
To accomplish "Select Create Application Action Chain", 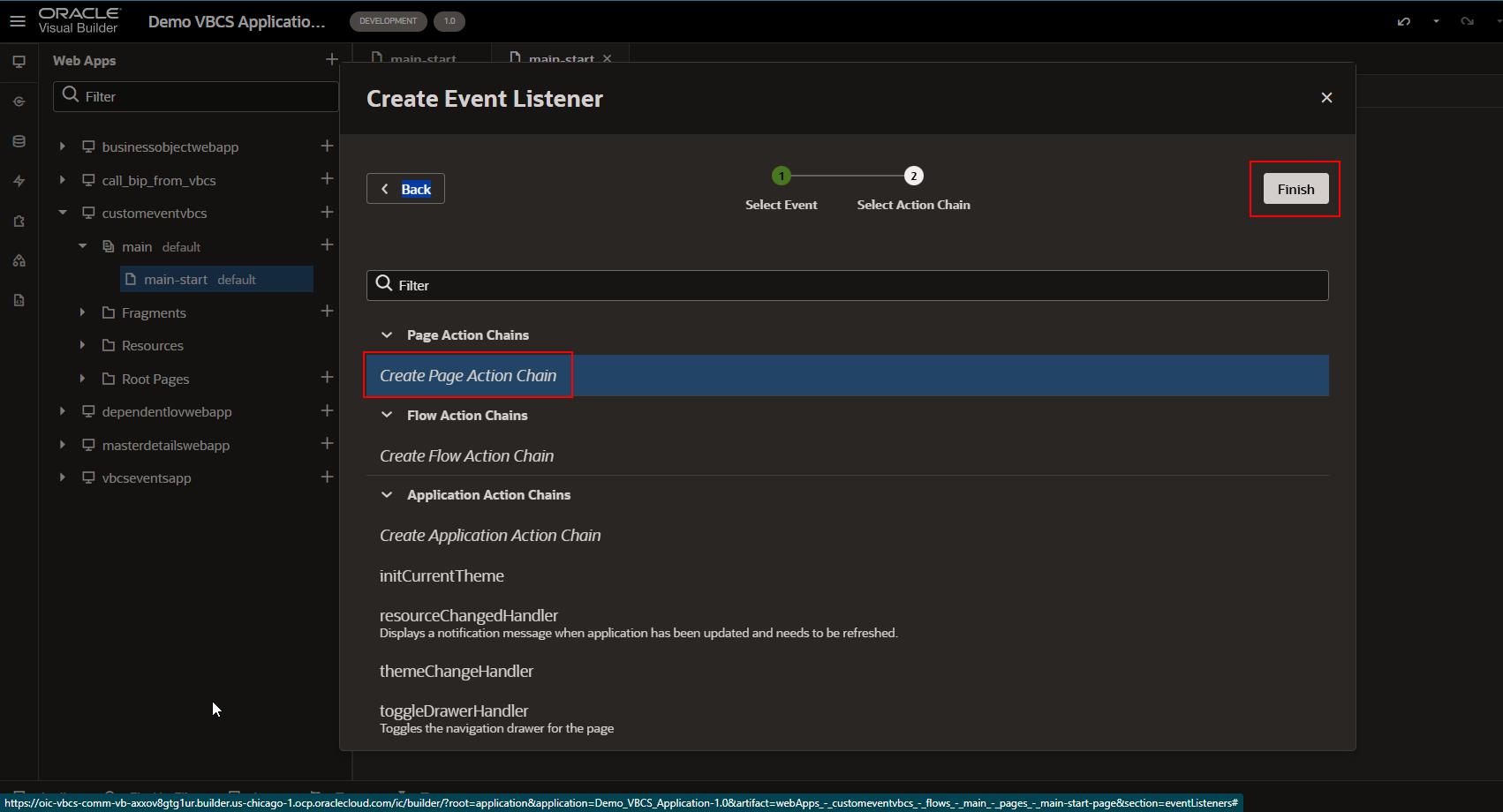I will tap(847, 536).
